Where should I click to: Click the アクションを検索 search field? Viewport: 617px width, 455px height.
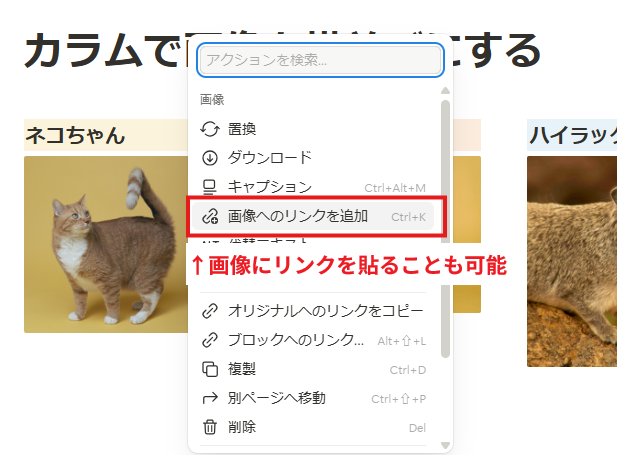point(320,60)
